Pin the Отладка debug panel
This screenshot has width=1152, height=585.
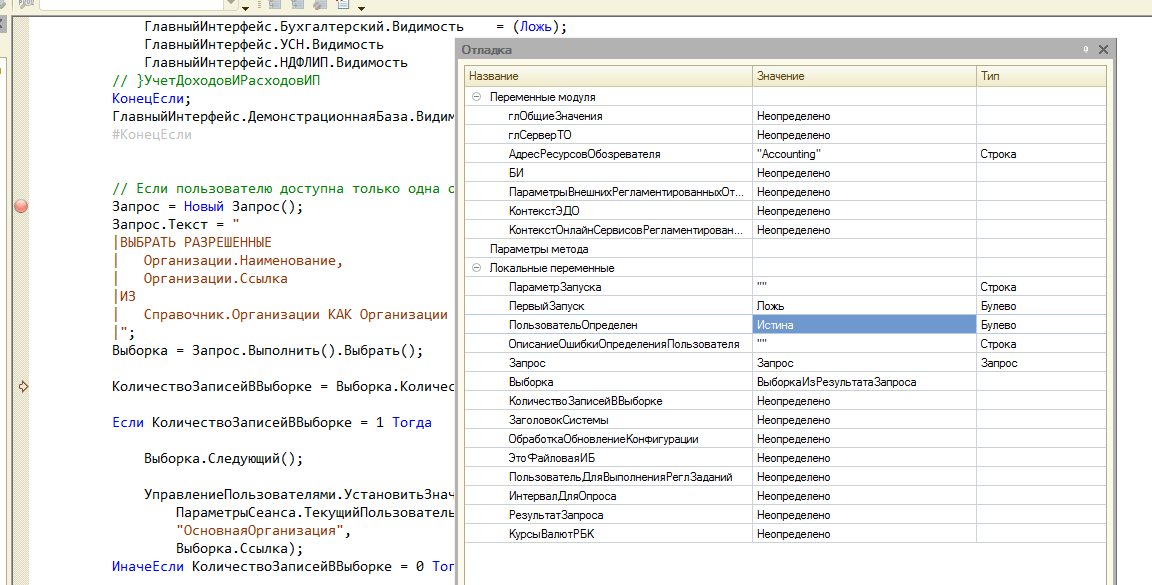pyautogui.click(x=1085, y=49)
